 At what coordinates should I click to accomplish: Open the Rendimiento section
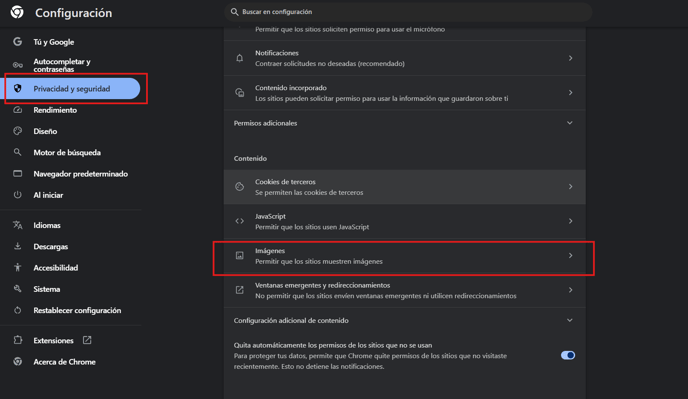(55, 110)
